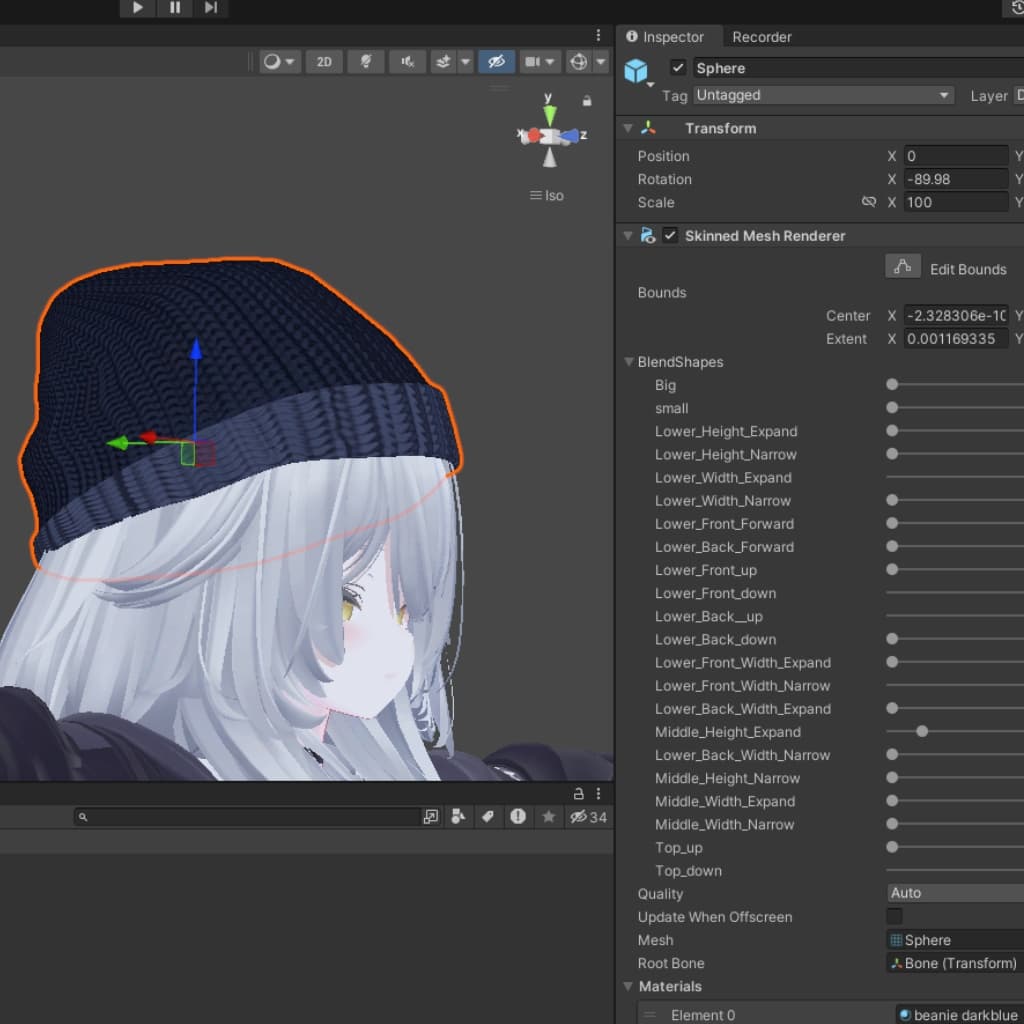Switch to the Inspector tab
The height and width of the screenshot is (1024, 1024).
pyautogui.click(x=665, y=37)
